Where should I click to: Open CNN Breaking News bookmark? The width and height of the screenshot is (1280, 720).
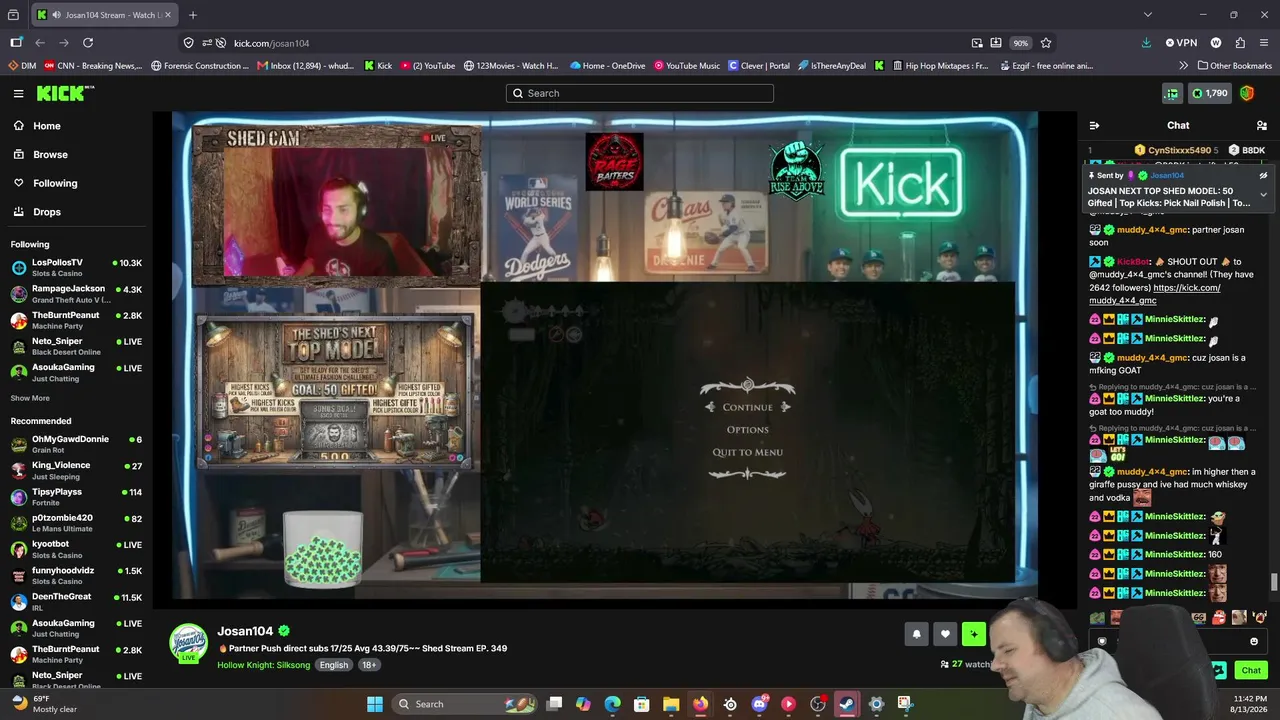(x=92, y=66)
